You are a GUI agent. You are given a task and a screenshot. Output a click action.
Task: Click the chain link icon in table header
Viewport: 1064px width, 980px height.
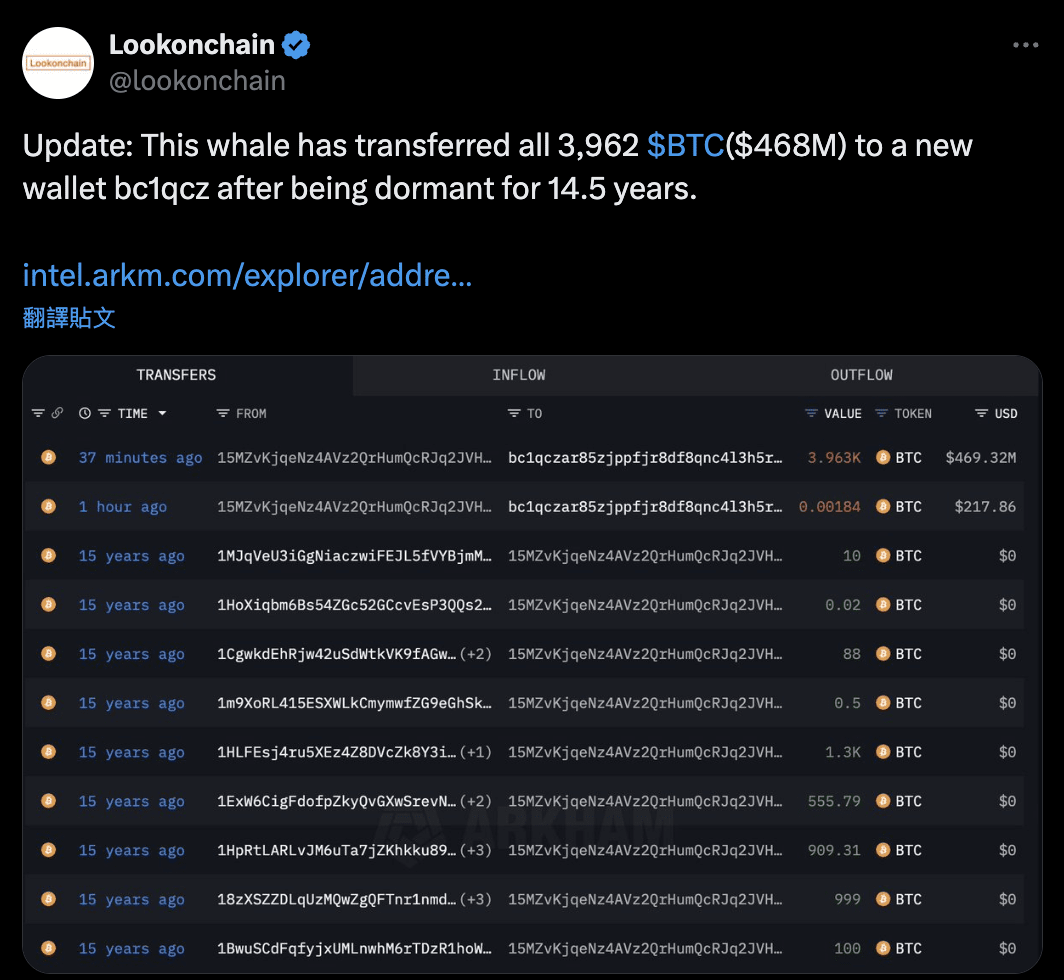coord(58,413)
